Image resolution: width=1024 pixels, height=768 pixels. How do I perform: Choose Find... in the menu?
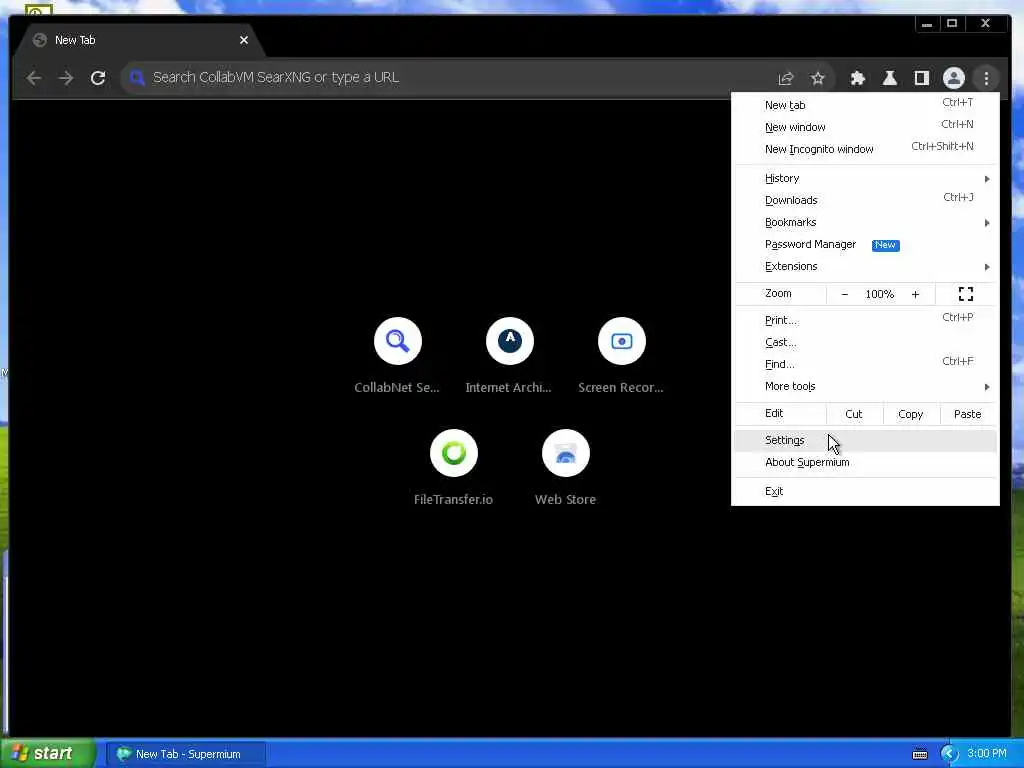pos(865,364)
